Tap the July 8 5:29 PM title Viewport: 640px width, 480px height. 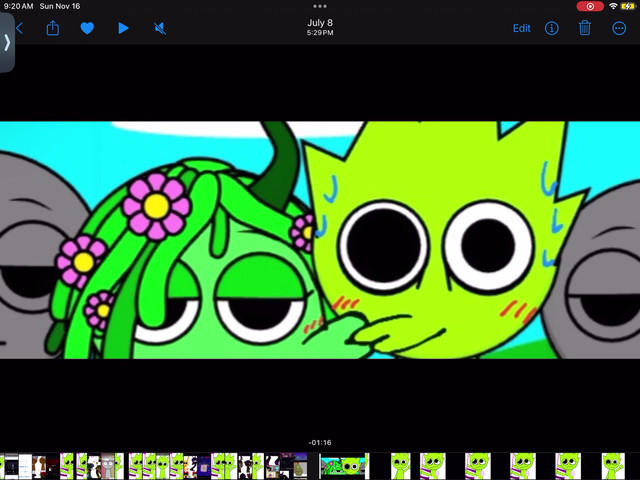pyautogui.click(x=320, y=27)
